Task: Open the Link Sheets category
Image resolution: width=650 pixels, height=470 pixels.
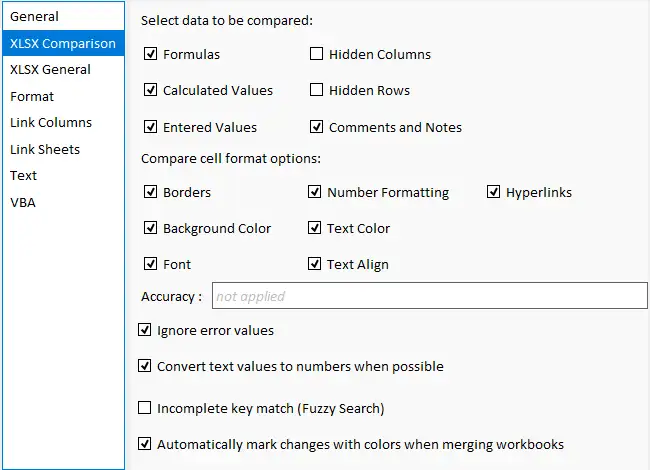Action: pos(63,149)
